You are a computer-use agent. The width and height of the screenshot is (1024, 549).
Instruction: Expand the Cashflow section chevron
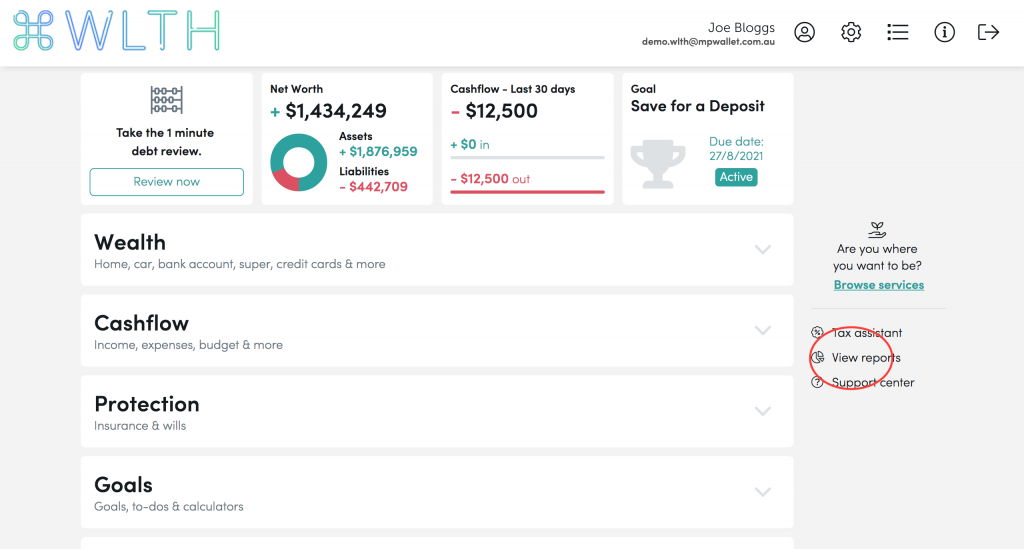coord(763,330)
